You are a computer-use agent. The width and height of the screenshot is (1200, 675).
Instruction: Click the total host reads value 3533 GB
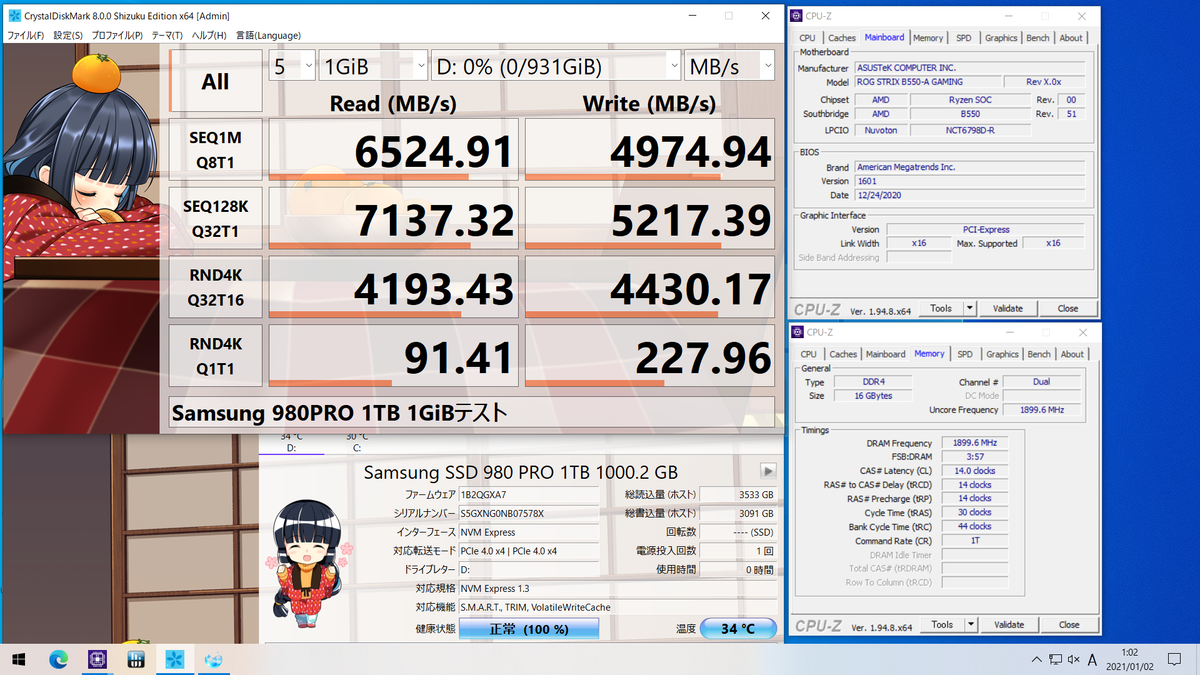point(737,494)
